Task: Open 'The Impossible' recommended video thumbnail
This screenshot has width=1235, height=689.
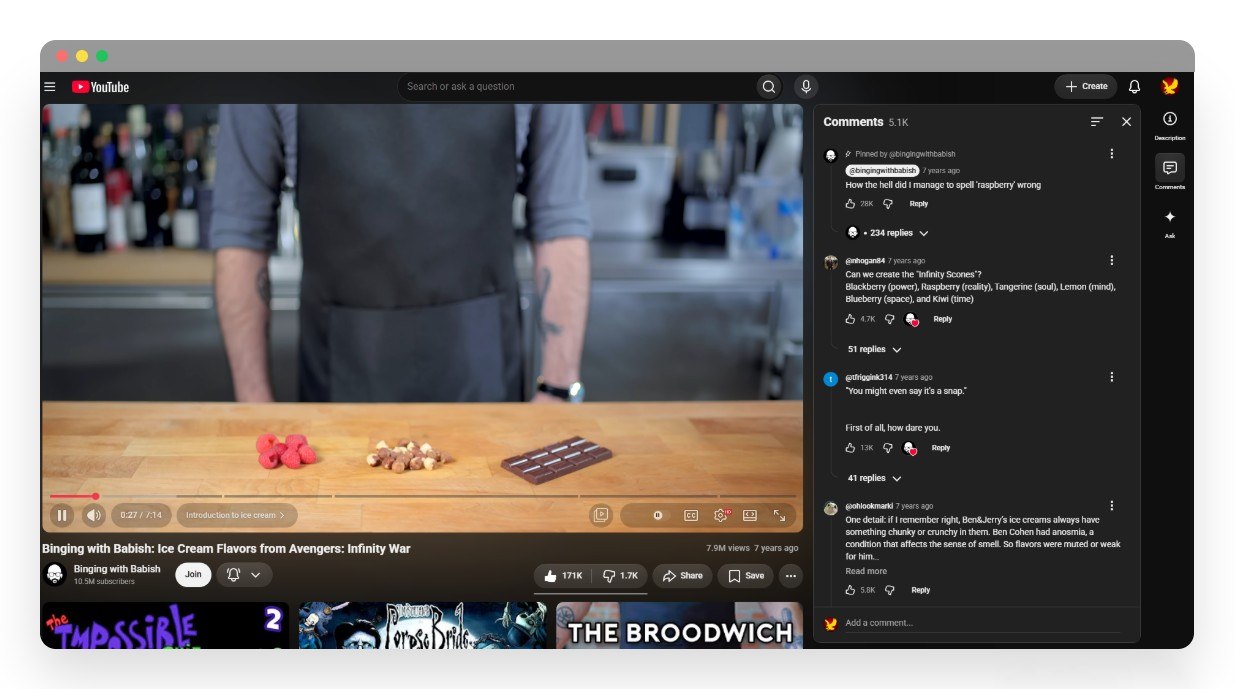Action: point(165,625)
